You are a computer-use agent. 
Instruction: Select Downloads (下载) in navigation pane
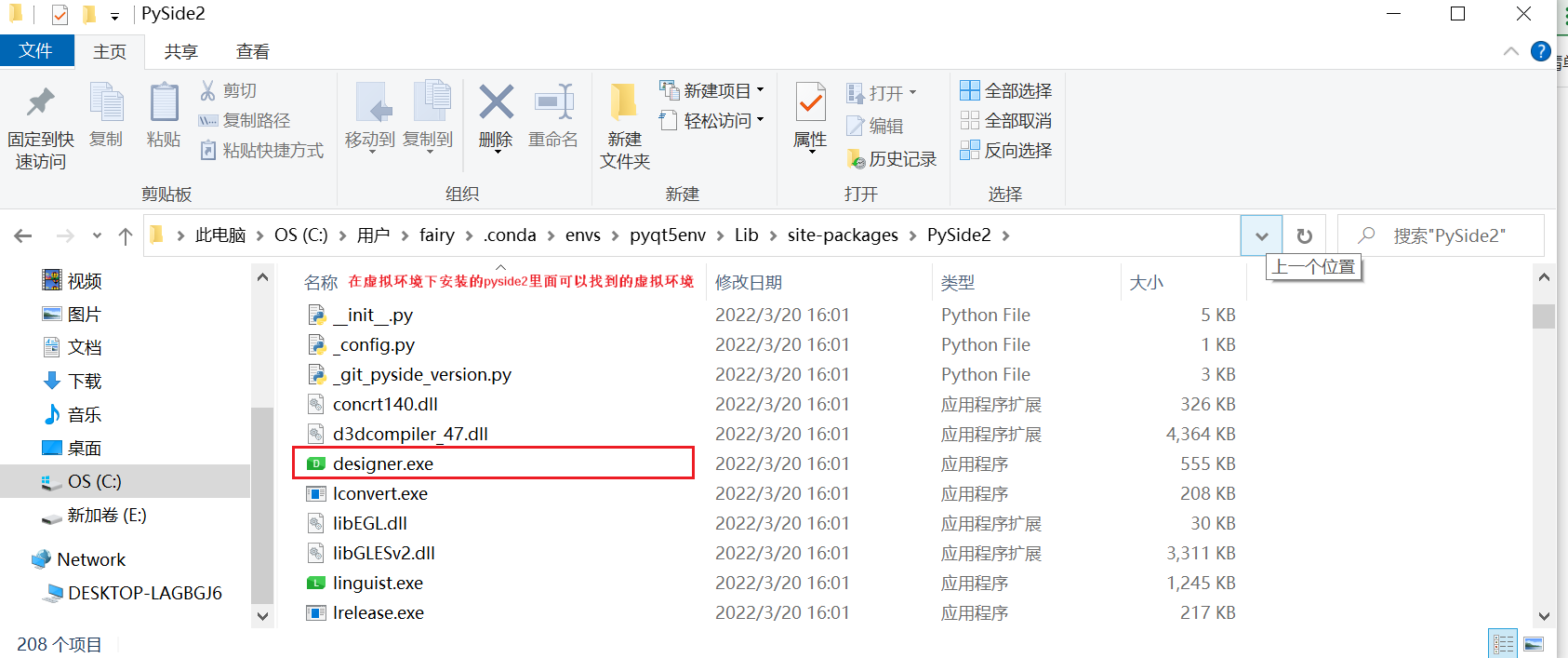coord(84,381)
